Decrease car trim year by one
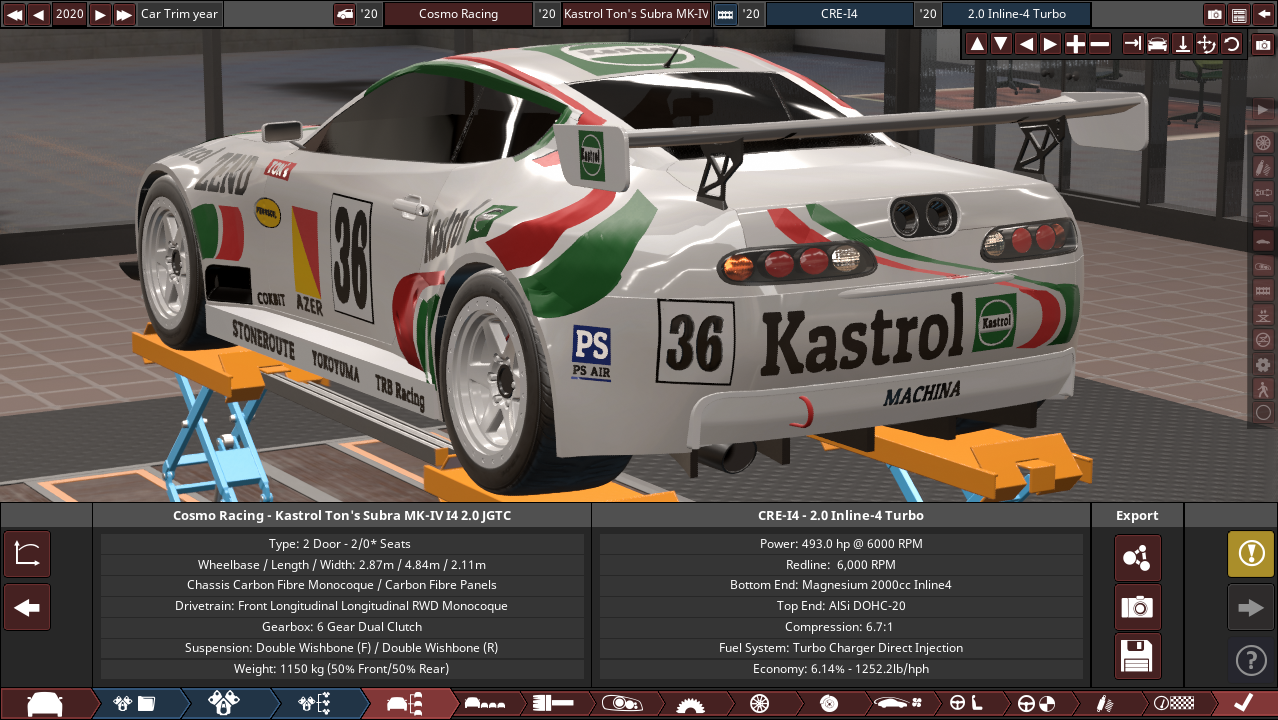 [x=39, y=14]
